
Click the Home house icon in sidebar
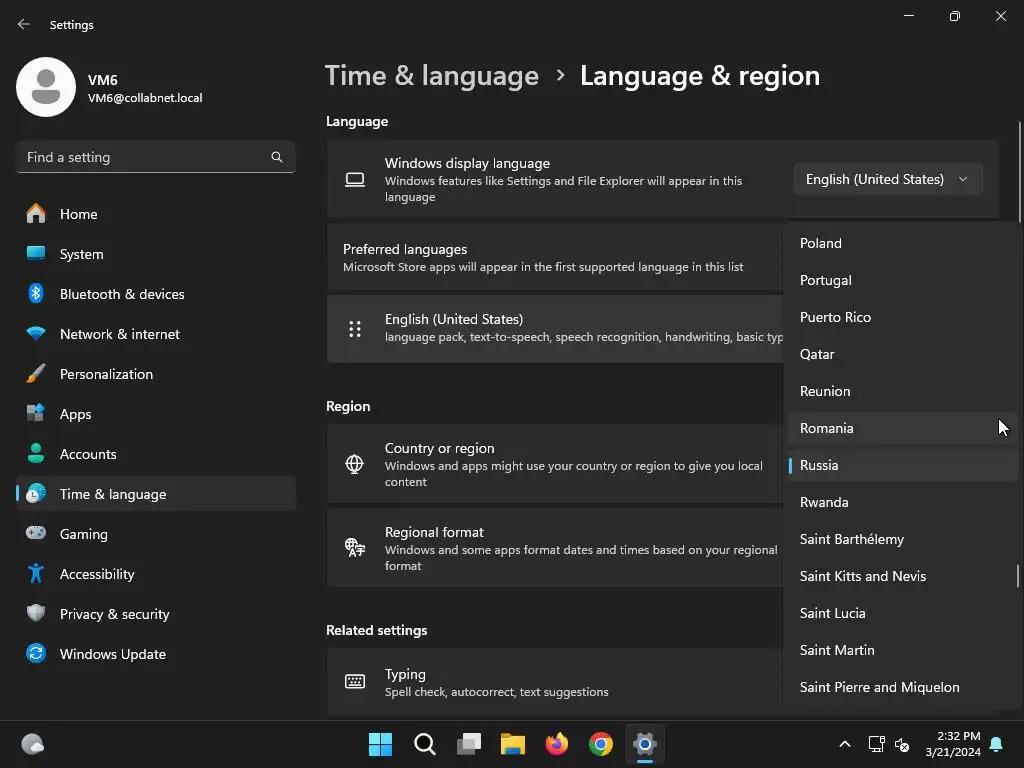pyautogui.click(x=36, y=214)
